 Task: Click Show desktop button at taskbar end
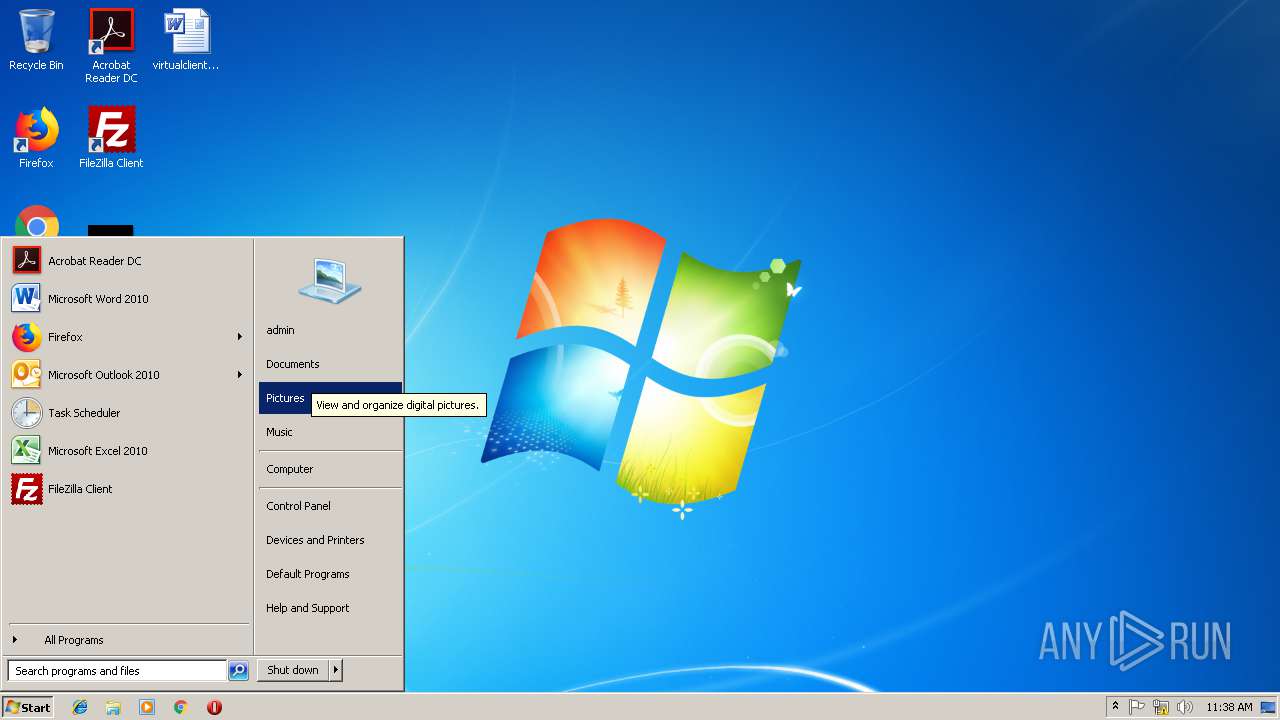coord(1269,707)
